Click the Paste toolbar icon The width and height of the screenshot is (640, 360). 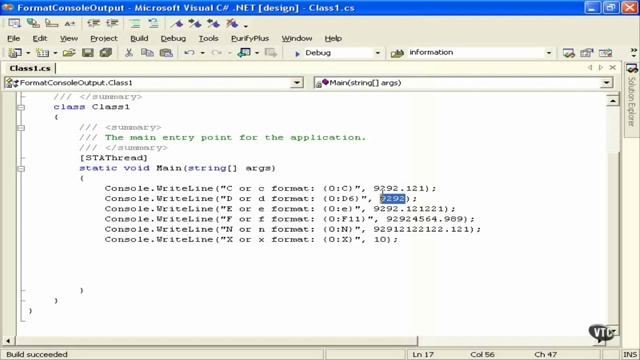pos(166,53)
